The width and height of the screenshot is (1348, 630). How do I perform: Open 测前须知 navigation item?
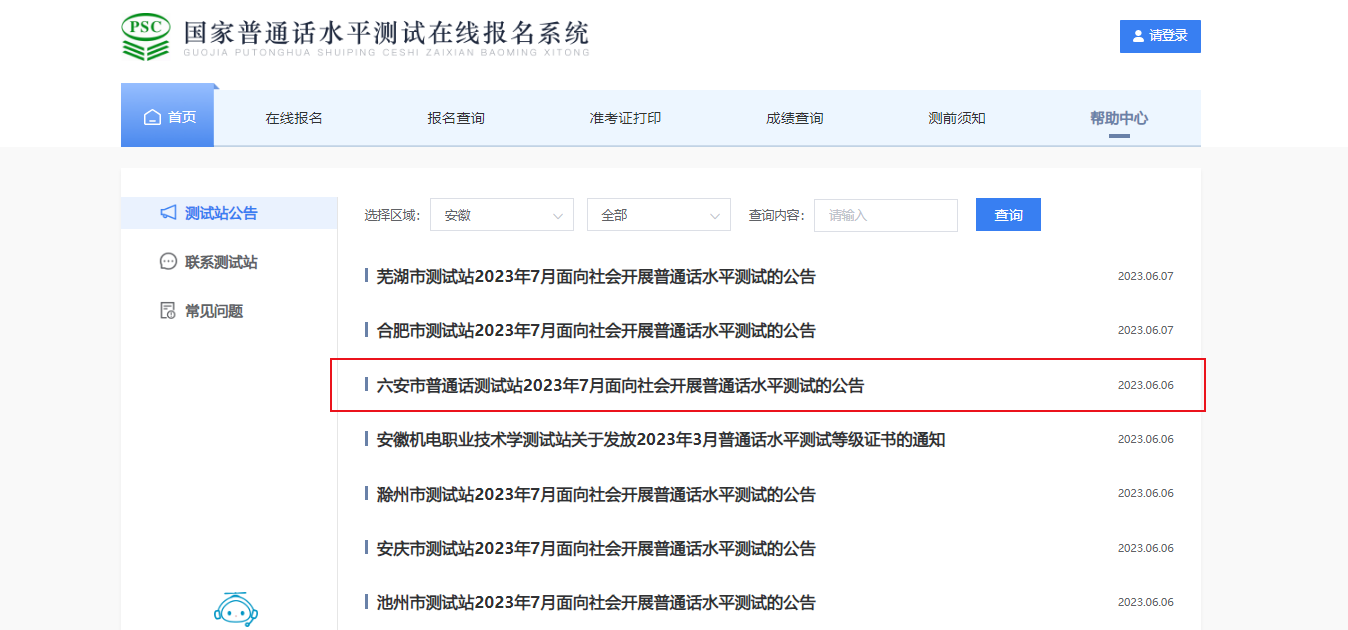tap(957, 118)
